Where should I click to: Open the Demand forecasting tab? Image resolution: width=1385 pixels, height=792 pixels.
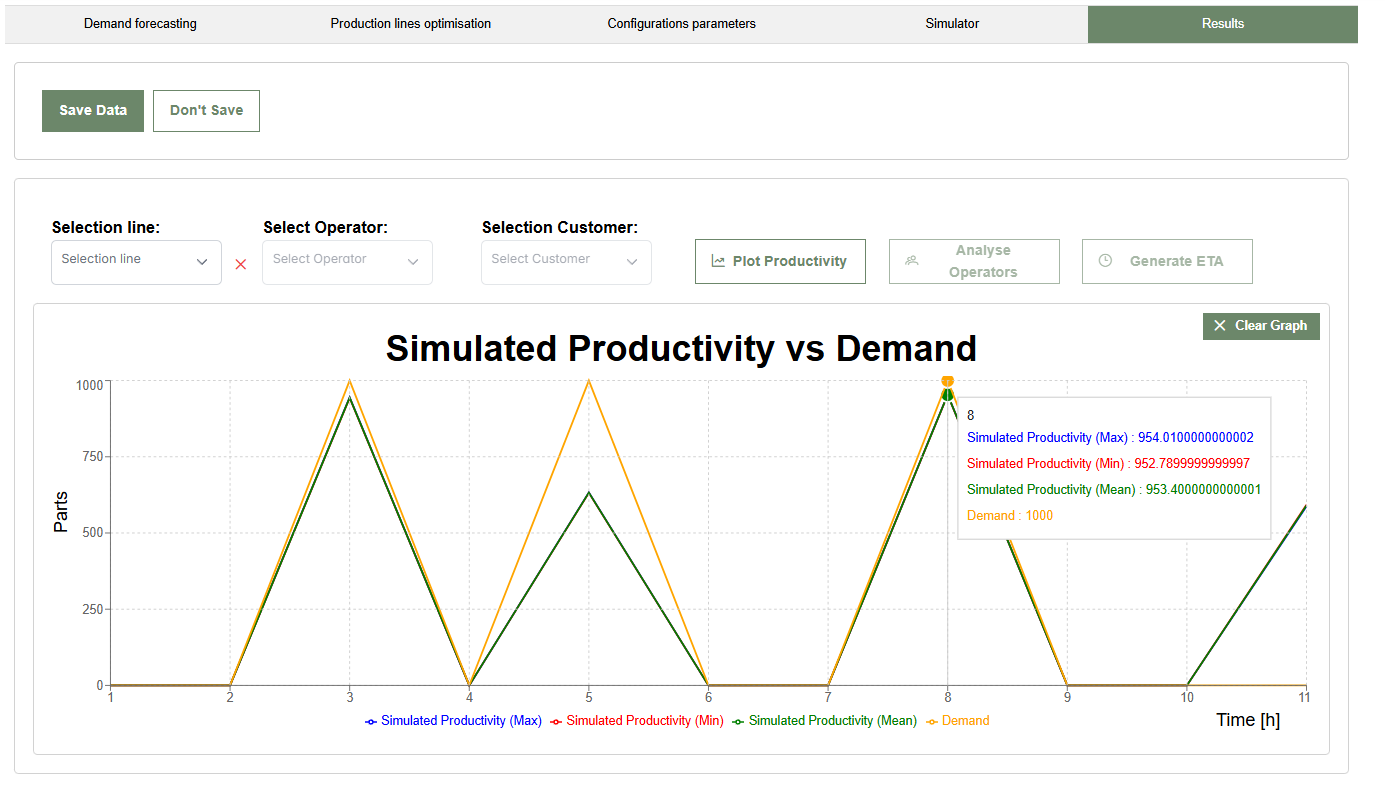point(140,23)
